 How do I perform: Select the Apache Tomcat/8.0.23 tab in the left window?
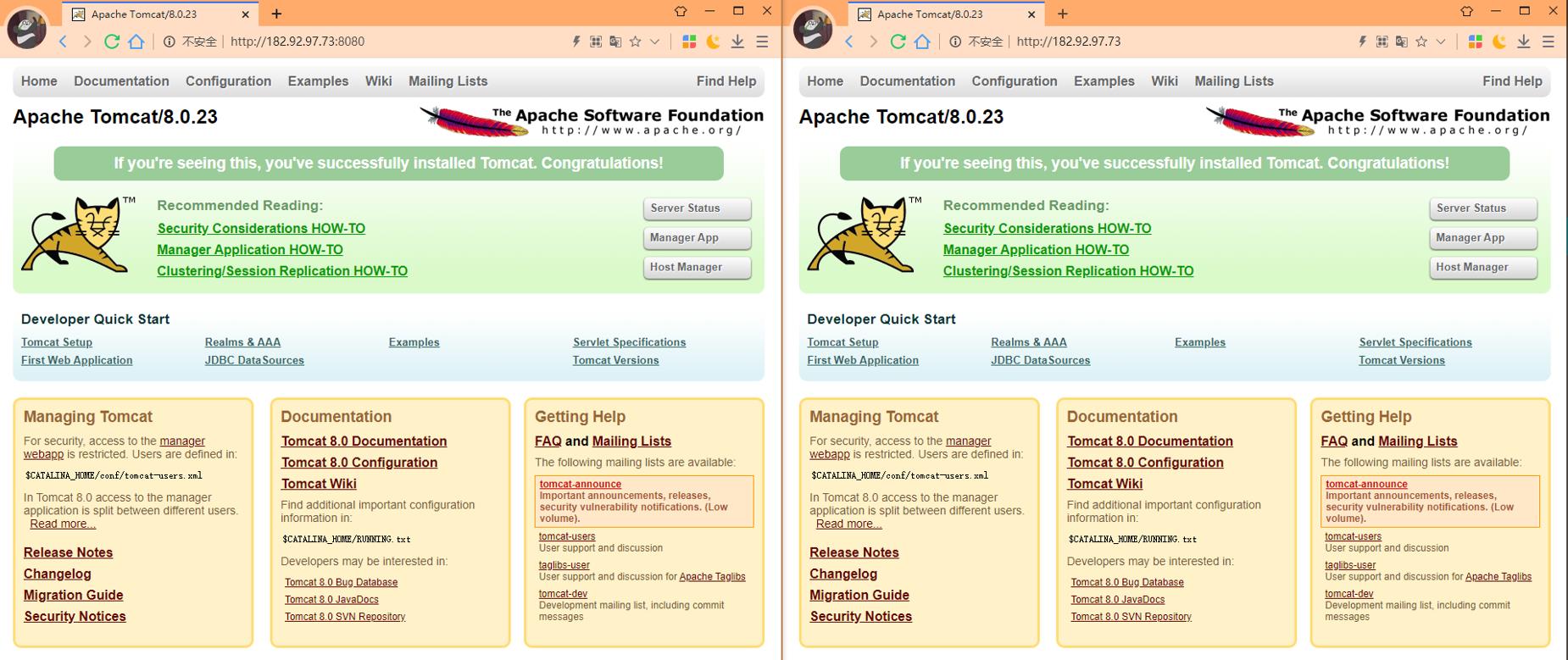point(161,14)
